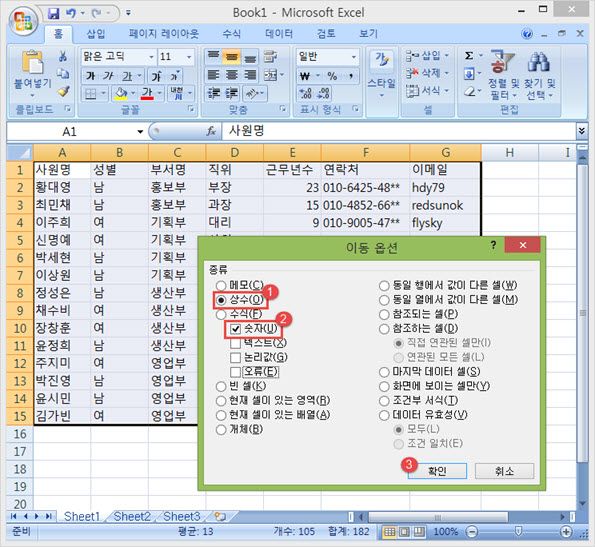This screenshot has width=595, height=547.
Task: Cut selection with the scissors icon
Action: 63,57
